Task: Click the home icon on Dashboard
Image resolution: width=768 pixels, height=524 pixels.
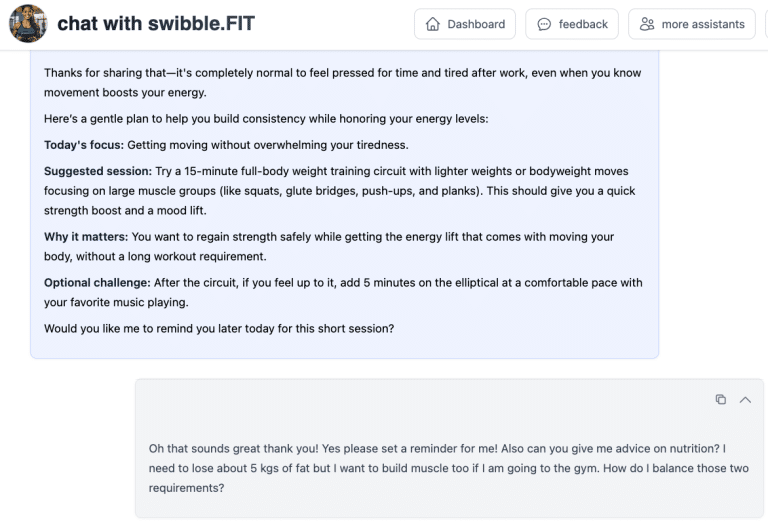Action: click(433, 24)
